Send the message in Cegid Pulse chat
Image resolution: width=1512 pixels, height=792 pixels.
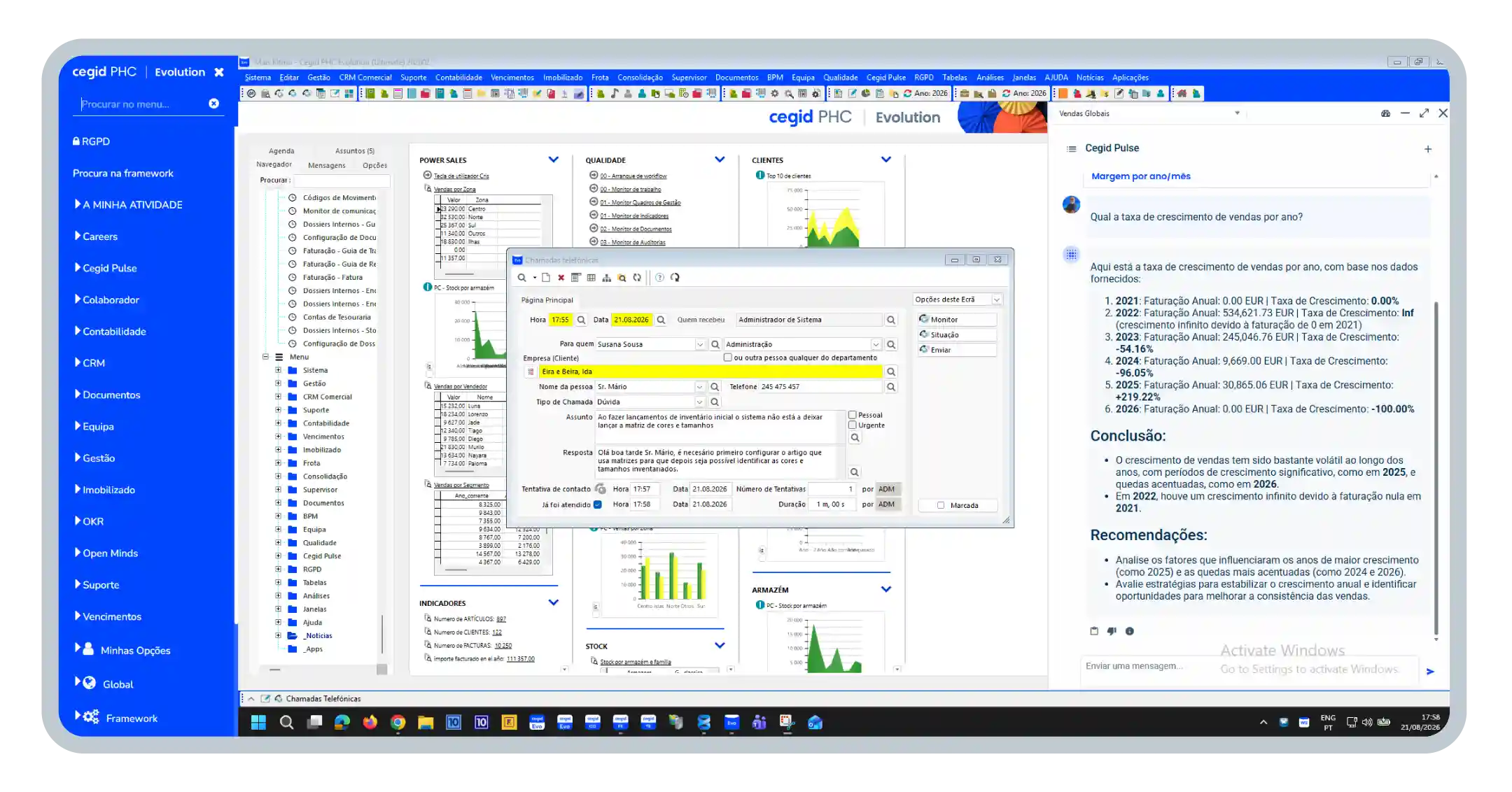[1430, 672]
